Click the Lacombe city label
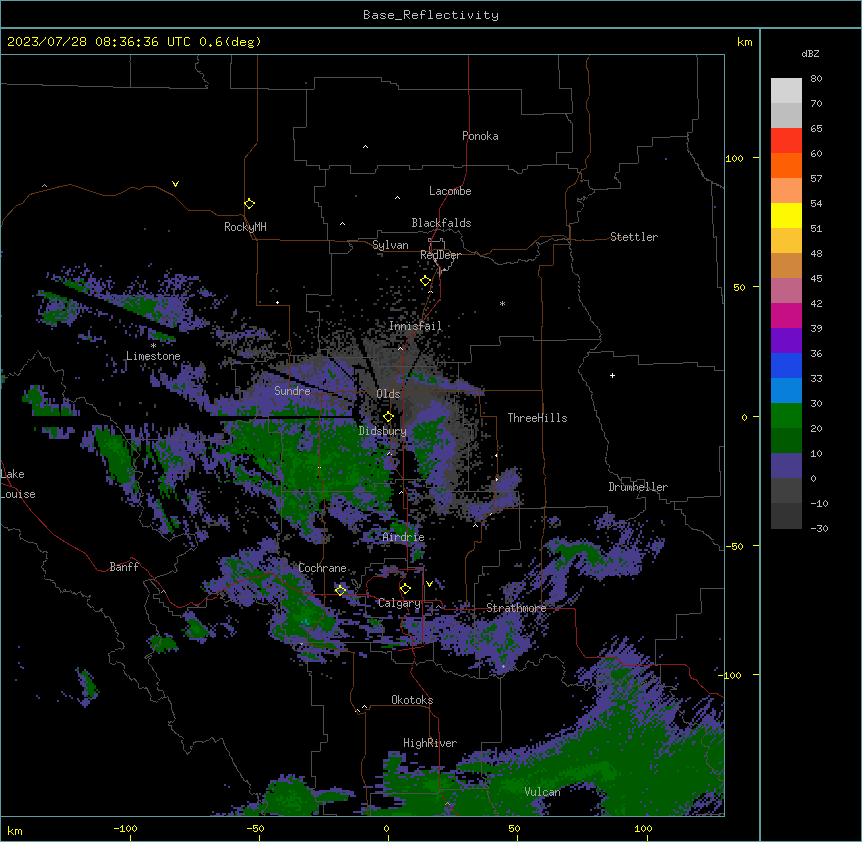This screenshot has height=842, width=862. [x=450, y=191]
